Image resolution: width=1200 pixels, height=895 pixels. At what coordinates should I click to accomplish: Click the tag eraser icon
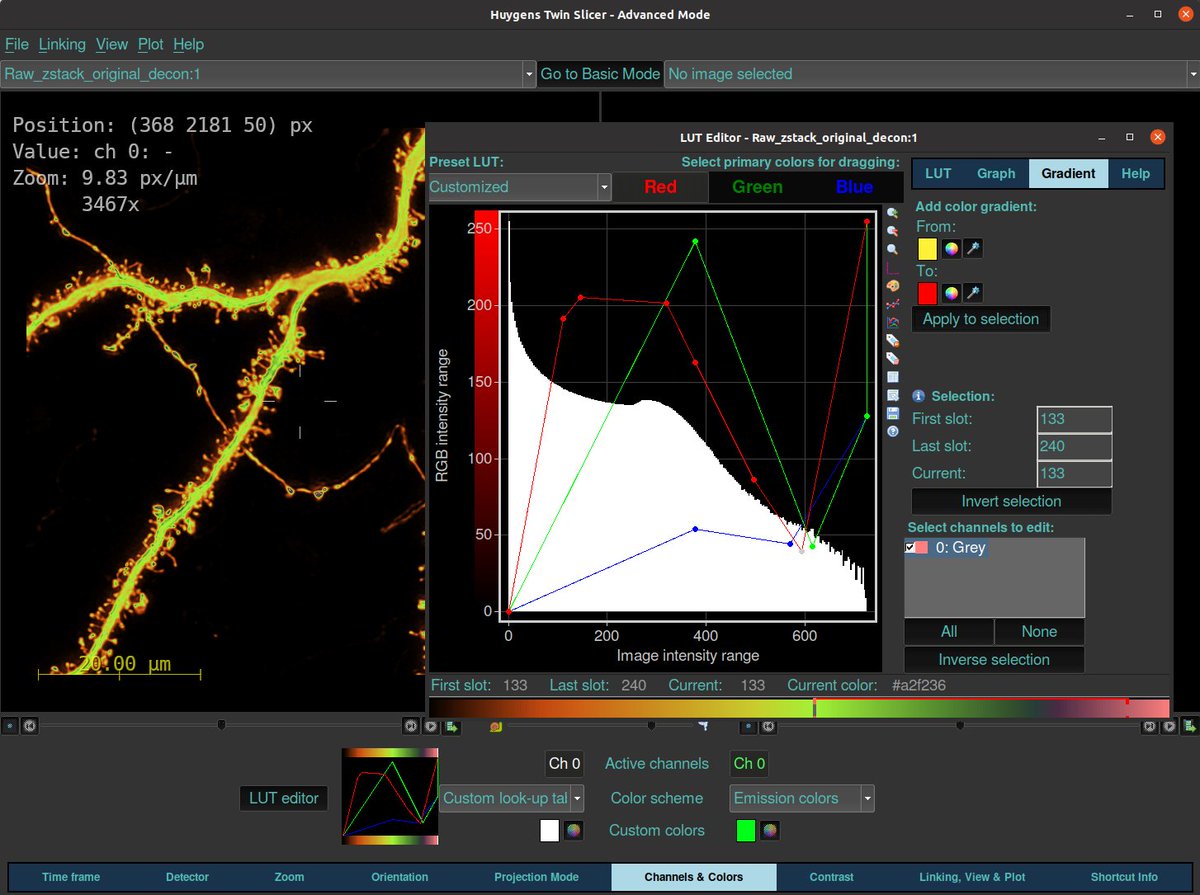click(x=892, y=358)
